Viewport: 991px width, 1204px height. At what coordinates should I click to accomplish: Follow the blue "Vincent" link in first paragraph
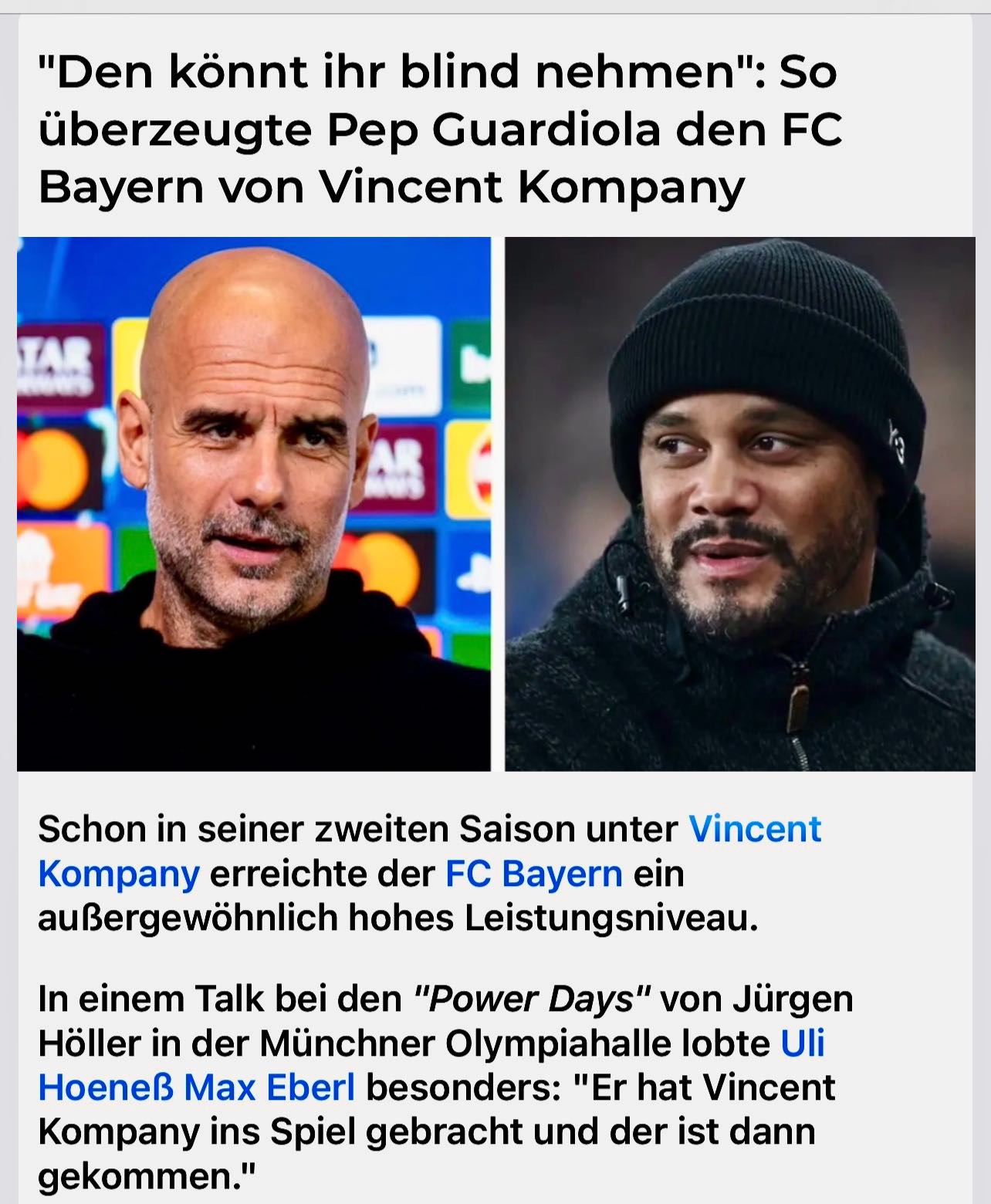coord(755,829)
